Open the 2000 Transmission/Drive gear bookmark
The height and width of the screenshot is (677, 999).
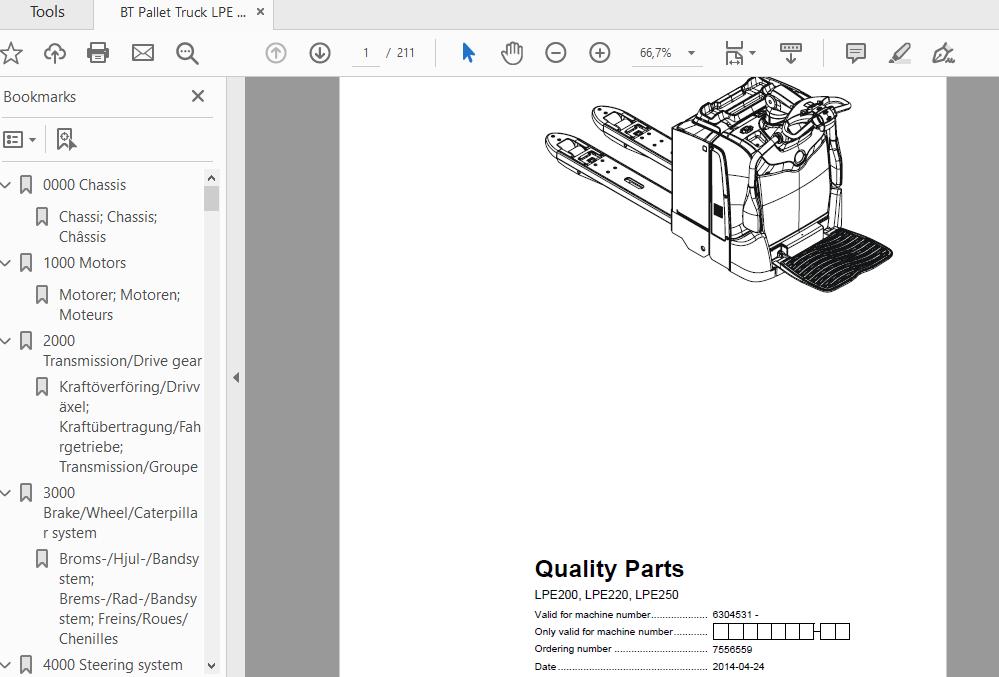click(122, 350)
